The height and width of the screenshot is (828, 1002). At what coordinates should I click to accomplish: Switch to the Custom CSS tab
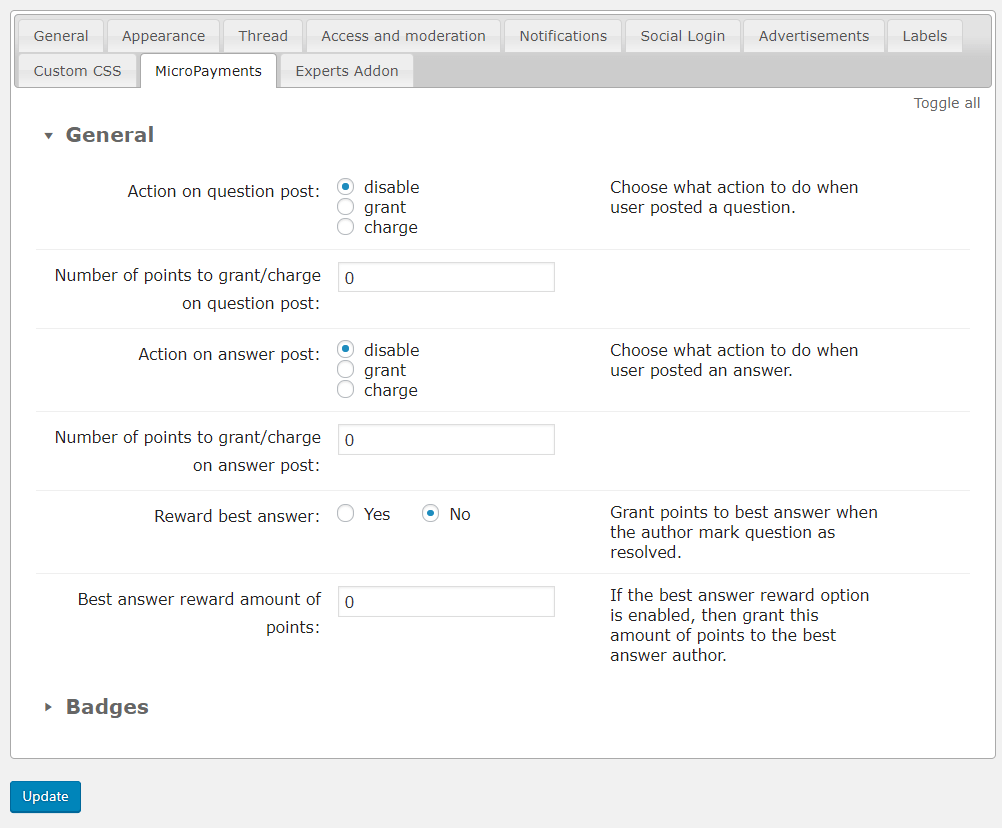(77, 71)
